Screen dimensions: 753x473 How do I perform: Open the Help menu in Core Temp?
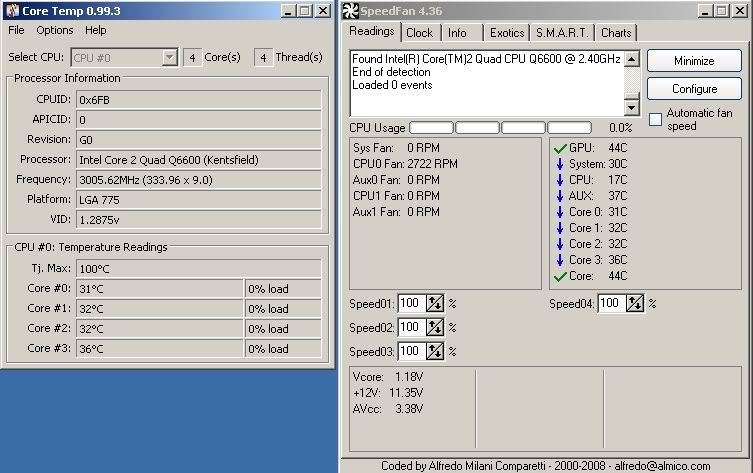[x=95, y=30]
